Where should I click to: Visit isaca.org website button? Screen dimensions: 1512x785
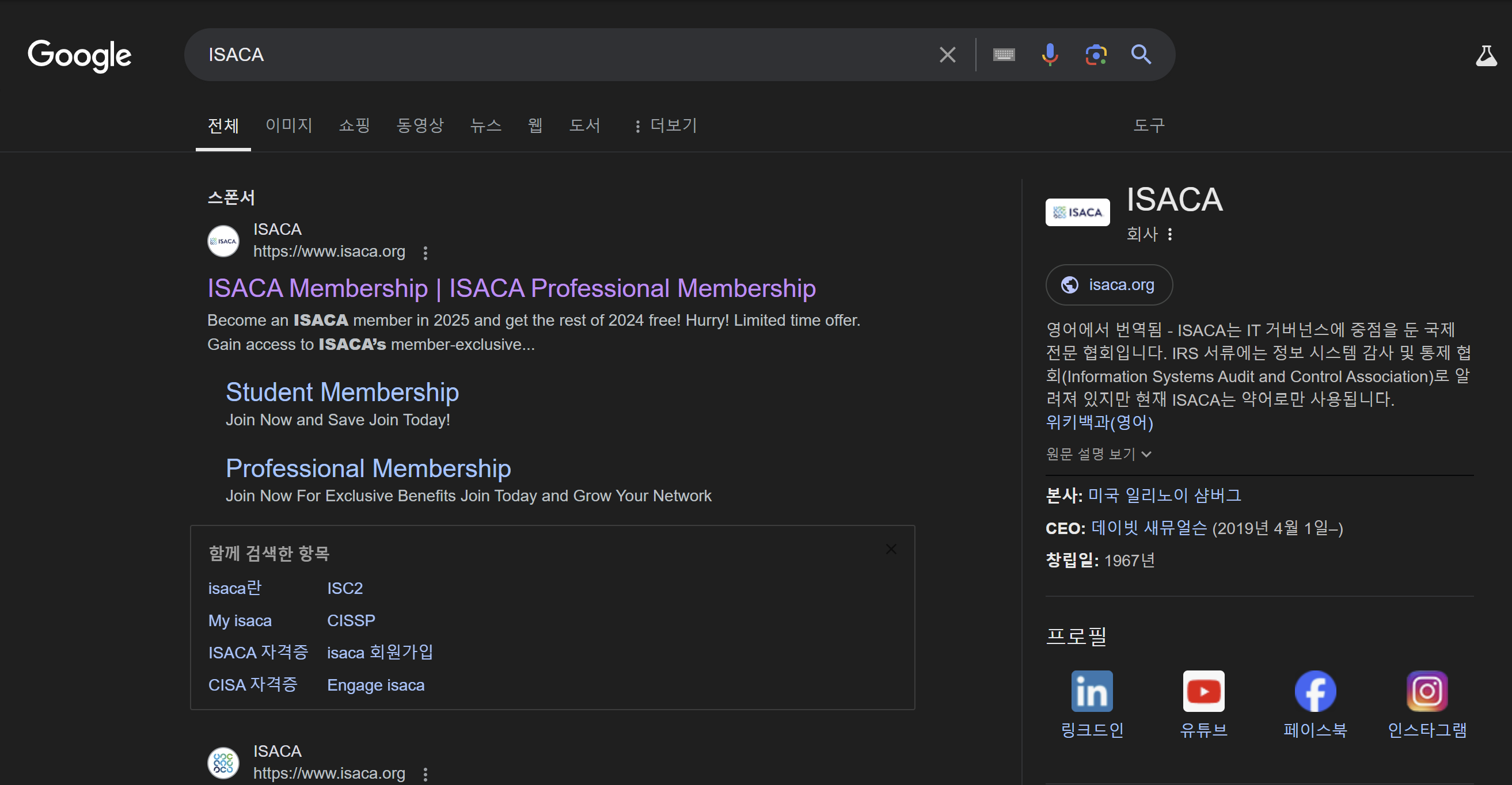coord(1109,284)
